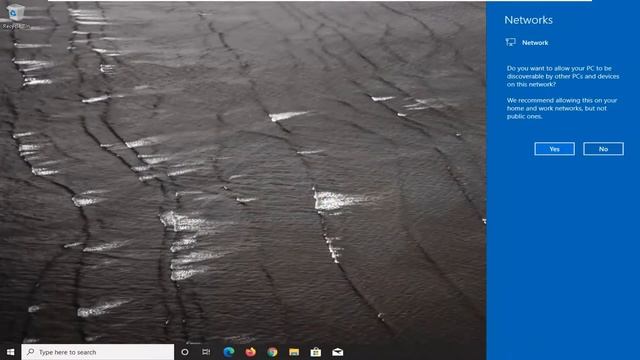
Task: Launch Google Chrome from taskbar
Action: [x=272, y=352]
